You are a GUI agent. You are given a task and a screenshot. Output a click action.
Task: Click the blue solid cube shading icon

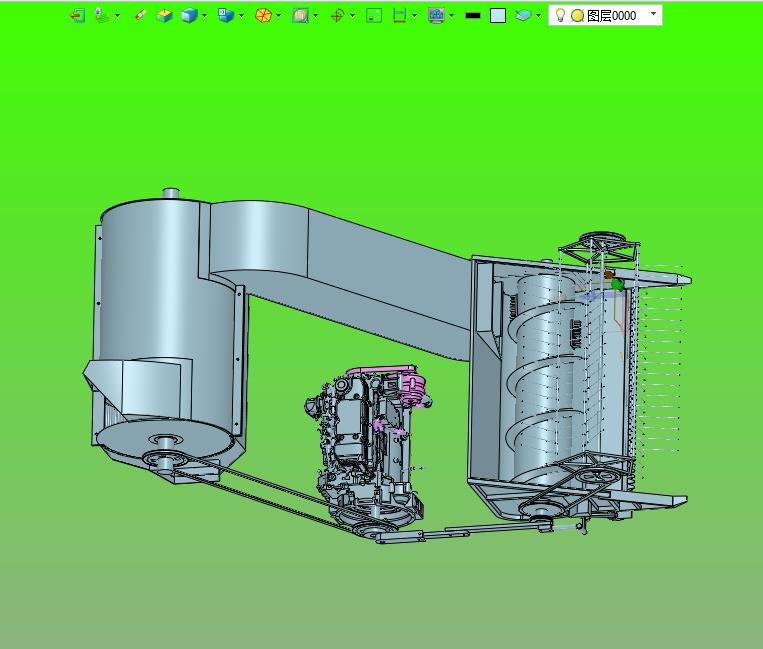189,16
